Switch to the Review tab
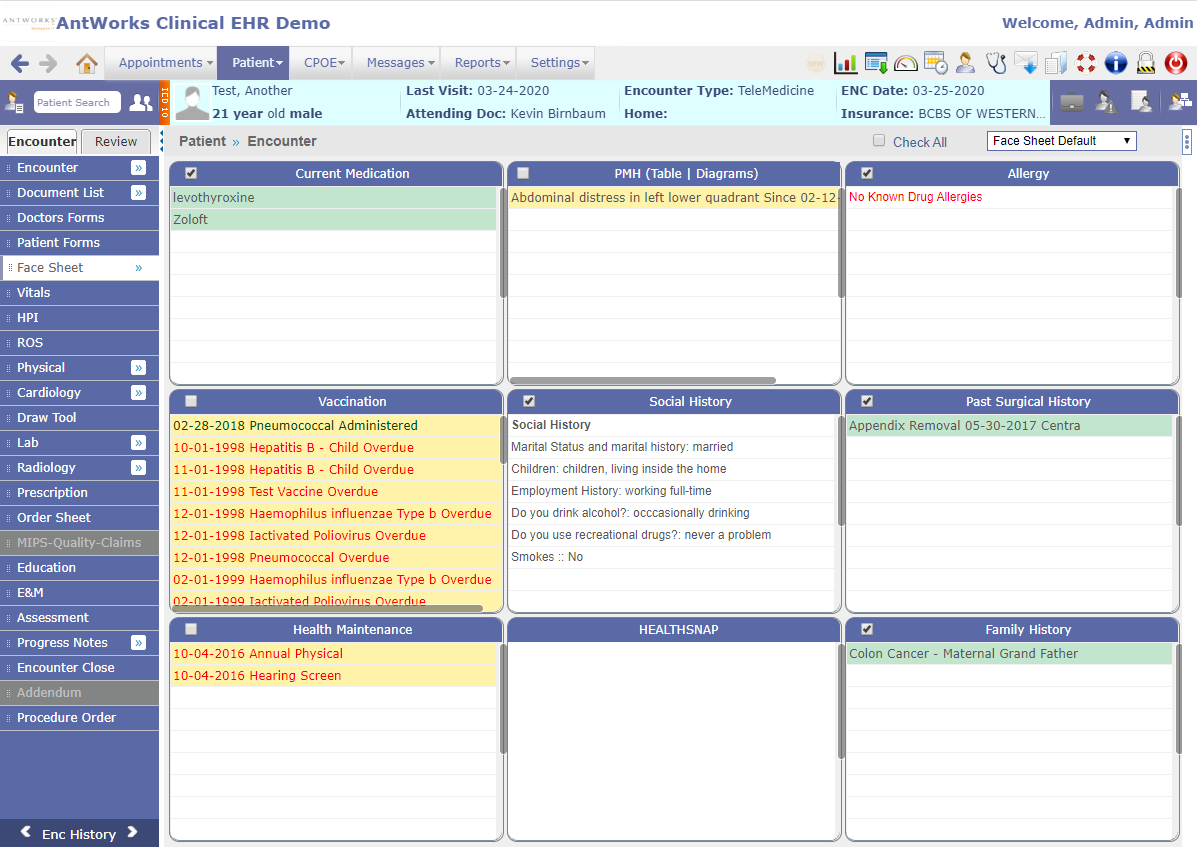 tap(116, 141)
